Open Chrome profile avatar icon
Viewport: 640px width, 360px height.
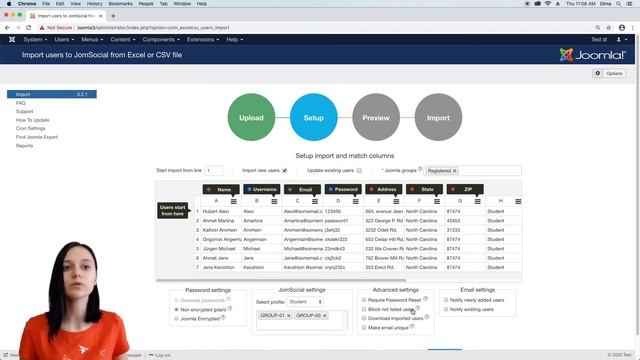point(622,28)
